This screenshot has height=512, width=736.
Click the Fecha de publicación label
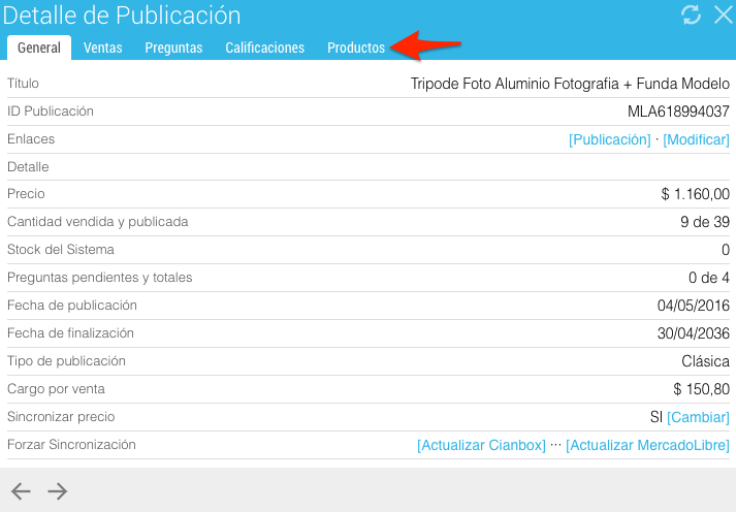(72, 305)
